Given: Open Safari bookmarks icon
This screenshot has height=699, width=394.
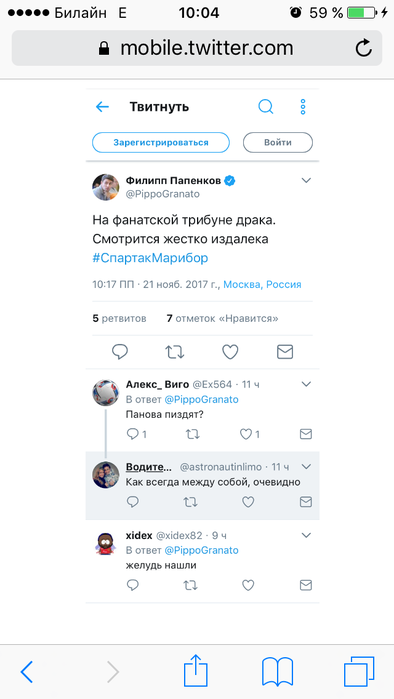Looking at the screenshot, I should [277, 672].
